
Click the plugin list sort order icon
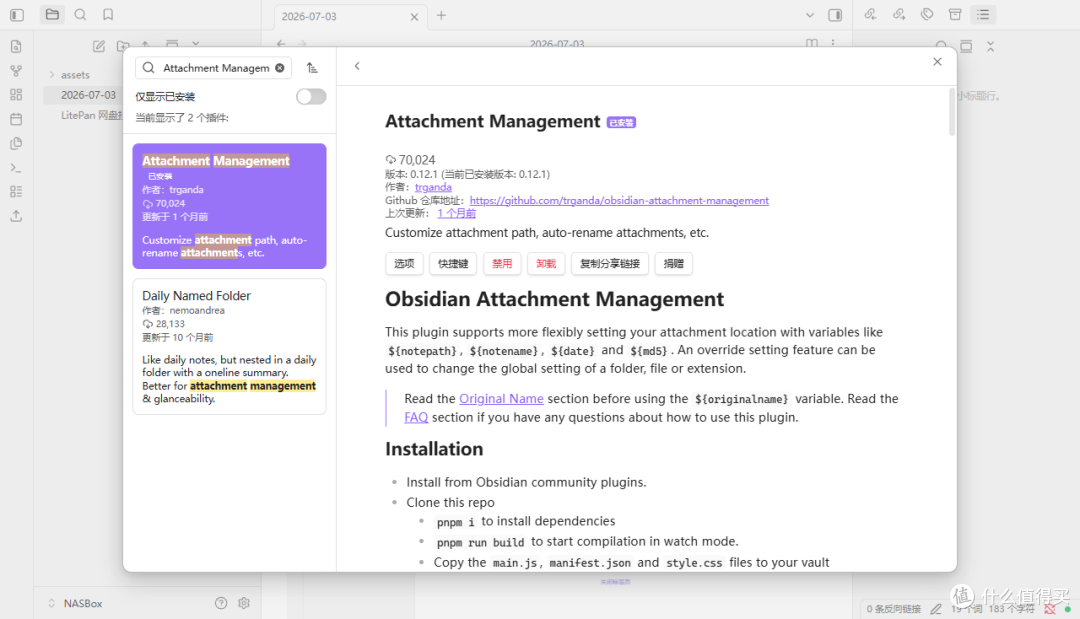tap(312, 67)
